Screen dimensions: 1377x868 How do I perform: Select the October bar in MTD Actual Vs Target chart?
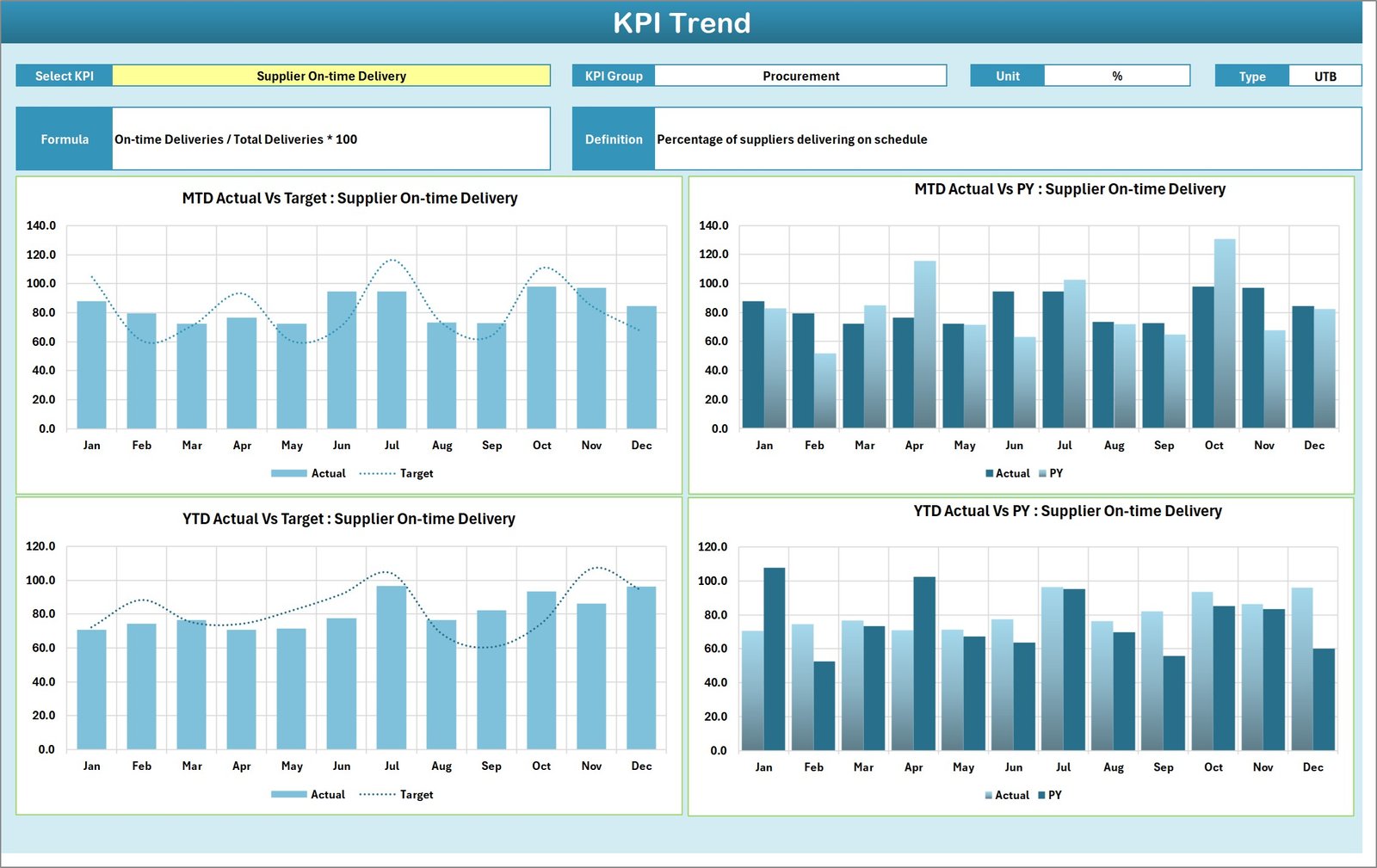(541, 357)
